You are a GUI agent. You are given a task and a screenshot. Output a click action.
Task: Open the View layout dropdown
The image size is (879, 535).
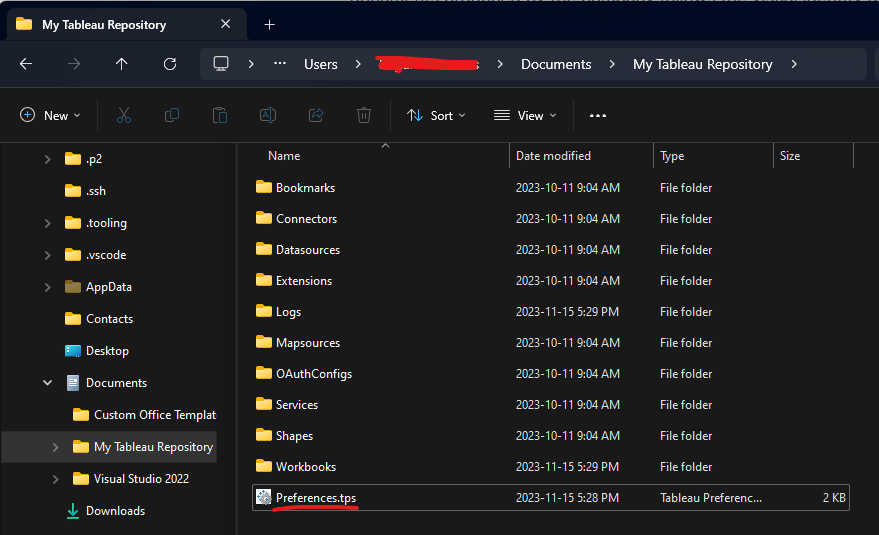(525, 116)
